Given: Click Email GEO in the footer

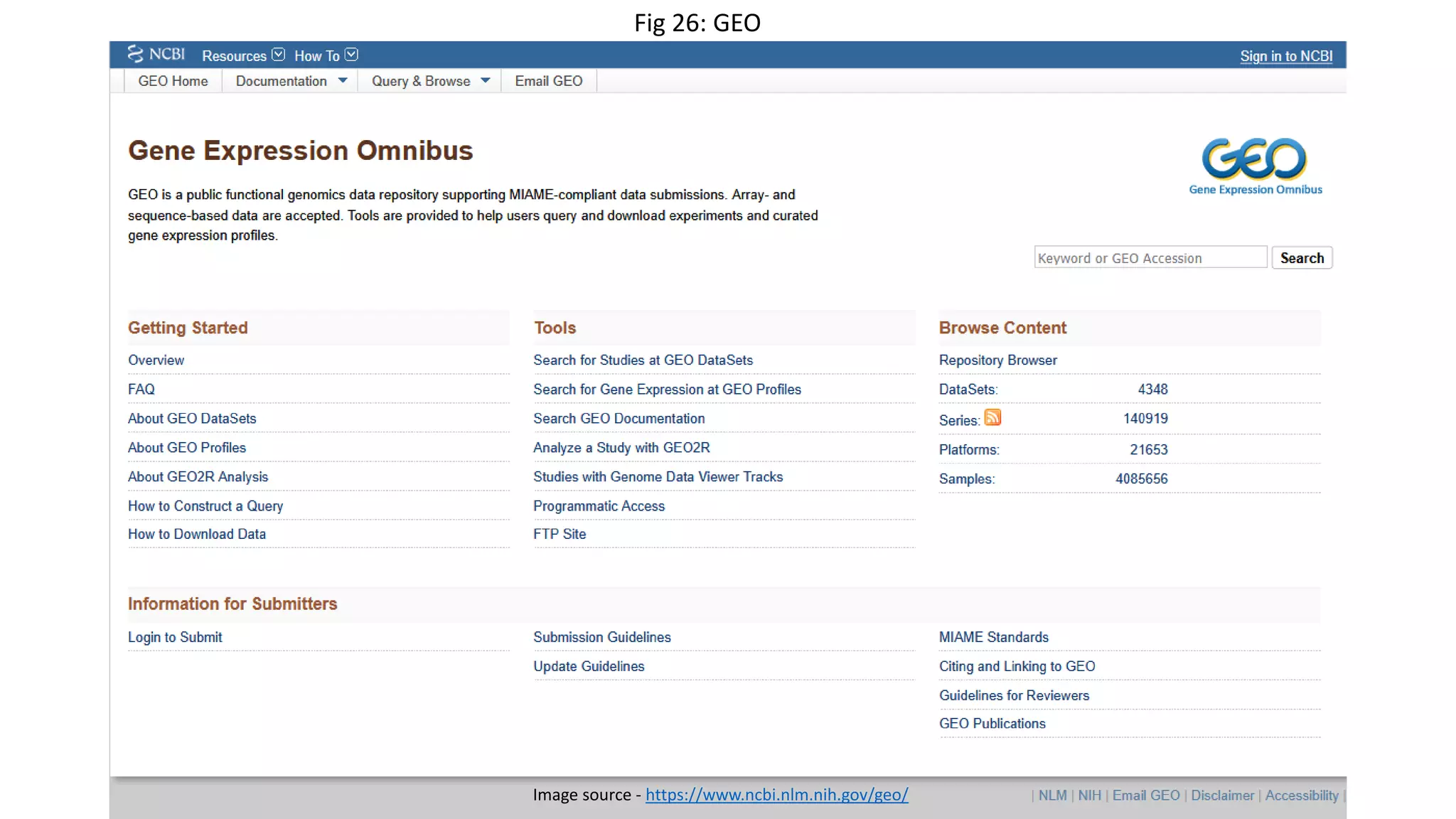Looking at the screenshot, I should [x=1146, y=796].
